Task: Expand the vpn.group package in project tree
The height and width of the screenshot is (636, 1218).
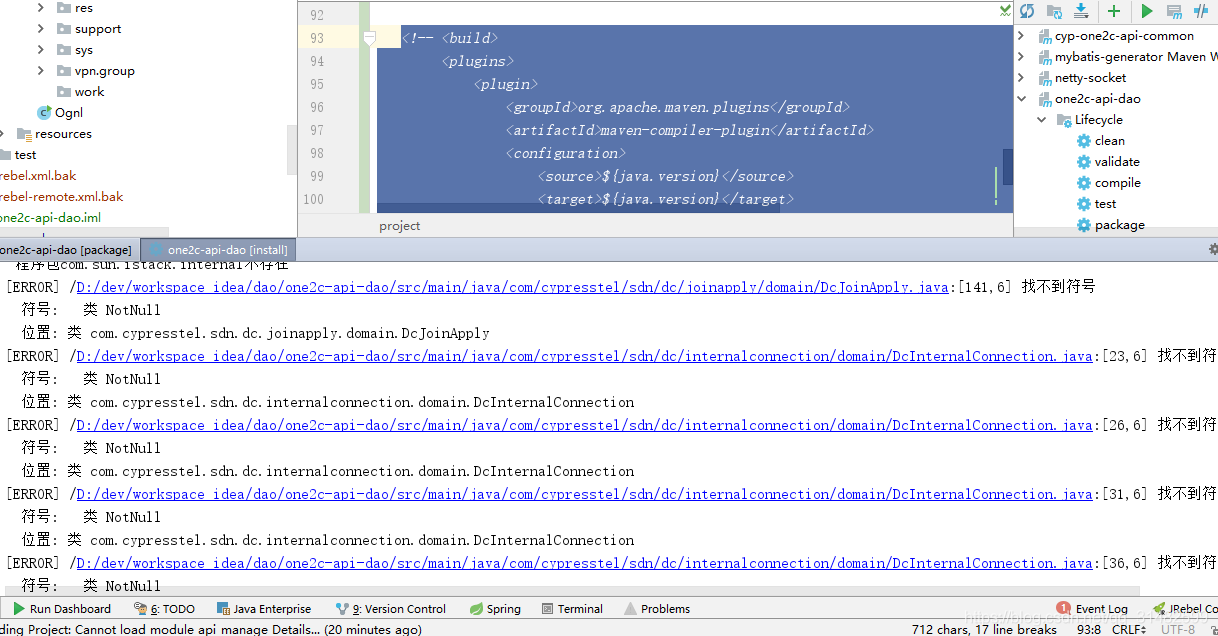Action: click(x=41, y=71)
